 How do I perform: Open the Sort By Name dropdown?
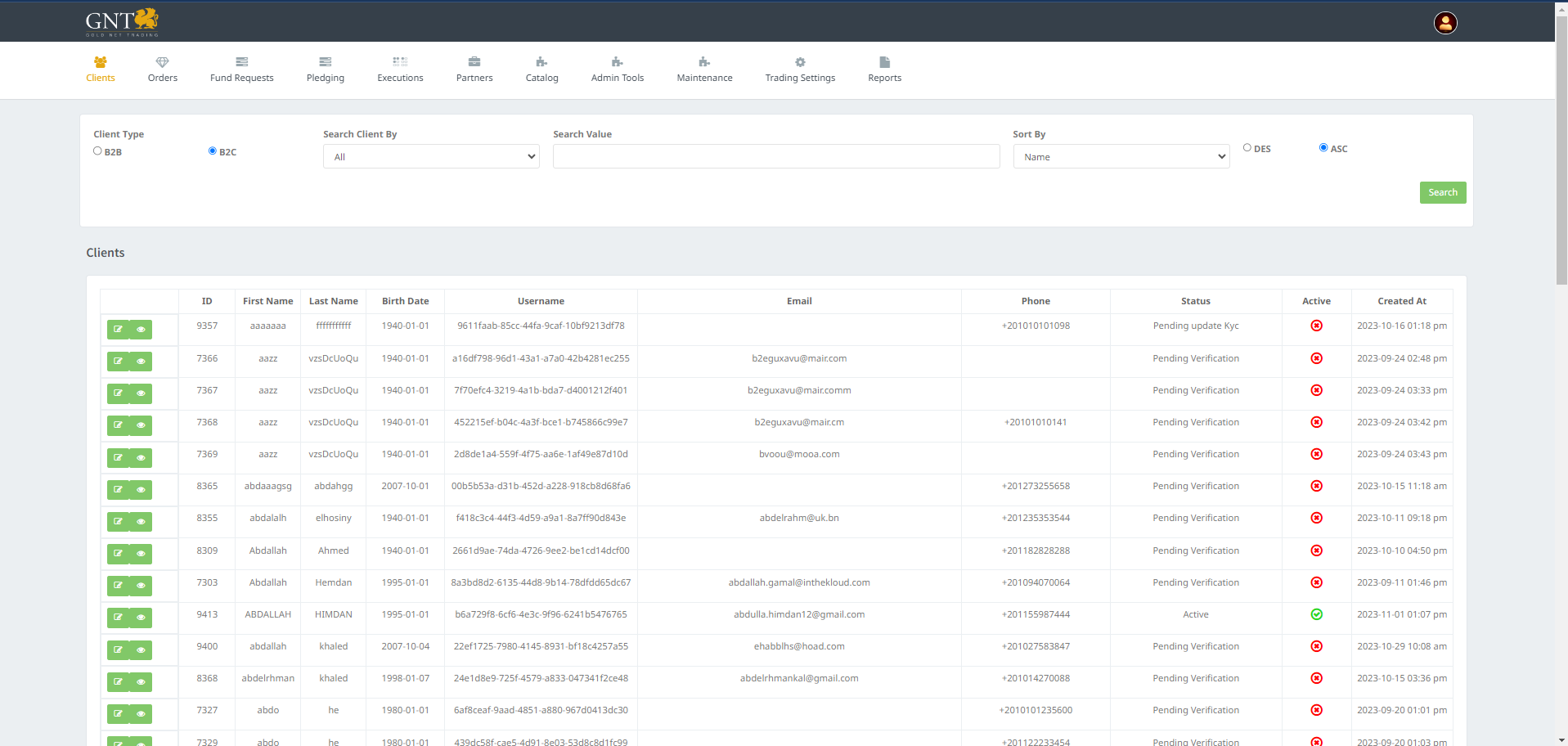coord(1121,157)
